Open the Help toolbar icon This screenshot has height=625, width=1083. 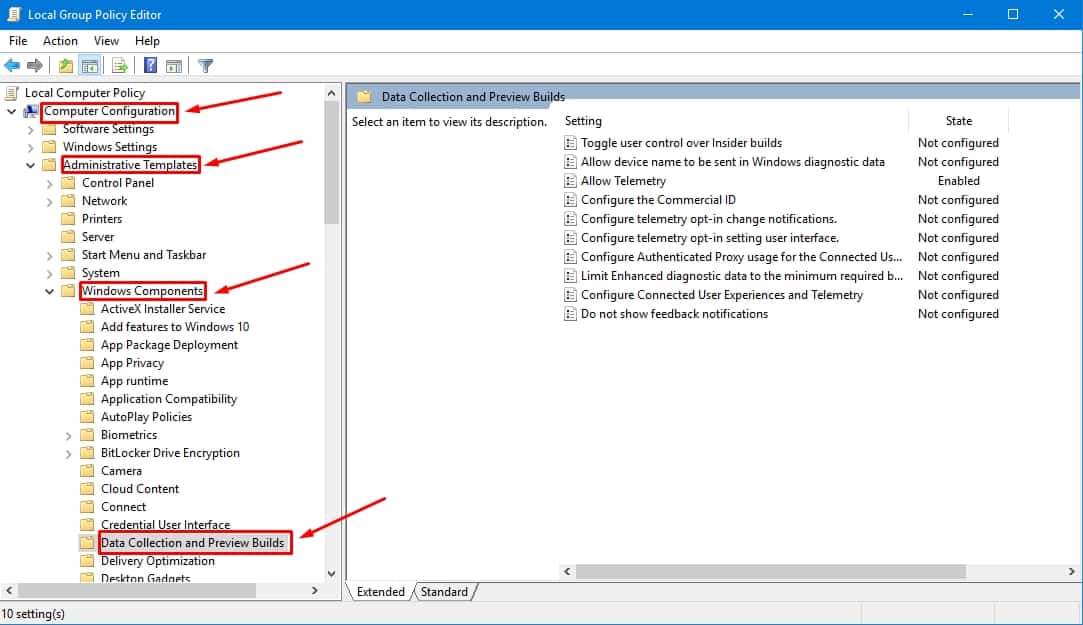pos(150,66)
